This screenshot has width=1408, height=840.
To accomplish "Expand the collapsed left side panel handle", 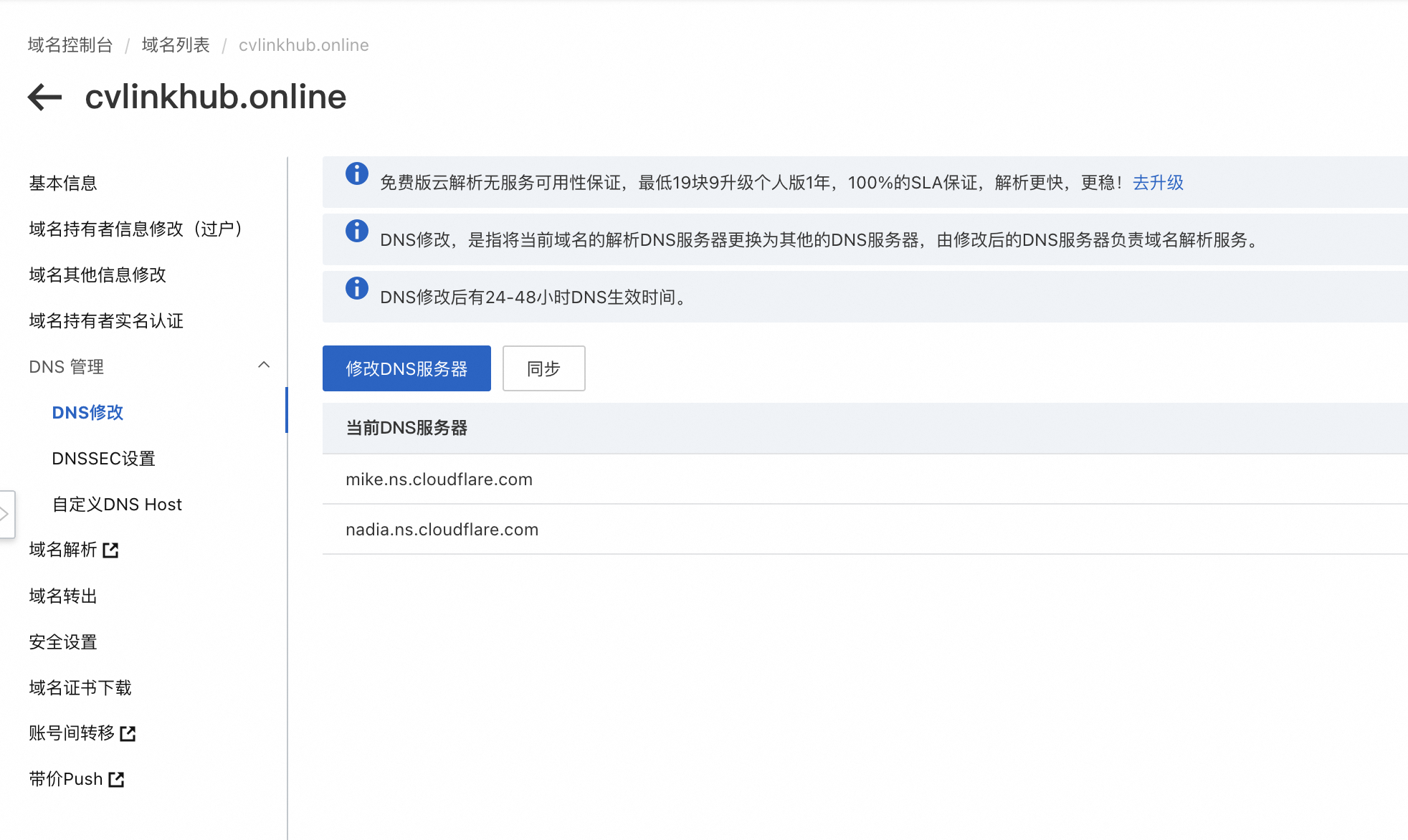I will click(6, 514).
